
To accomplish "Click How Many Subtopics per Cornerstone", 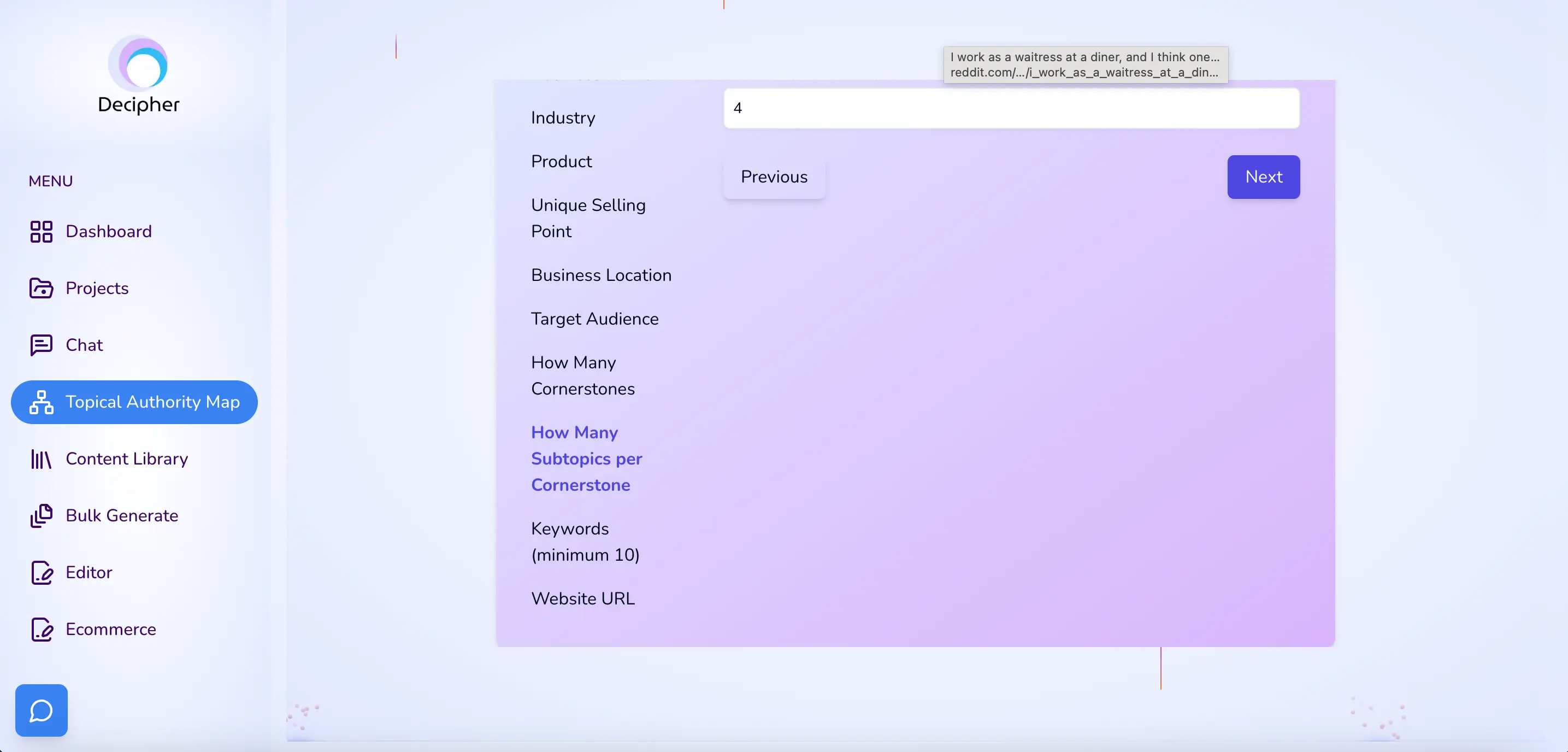I will 586,458.
